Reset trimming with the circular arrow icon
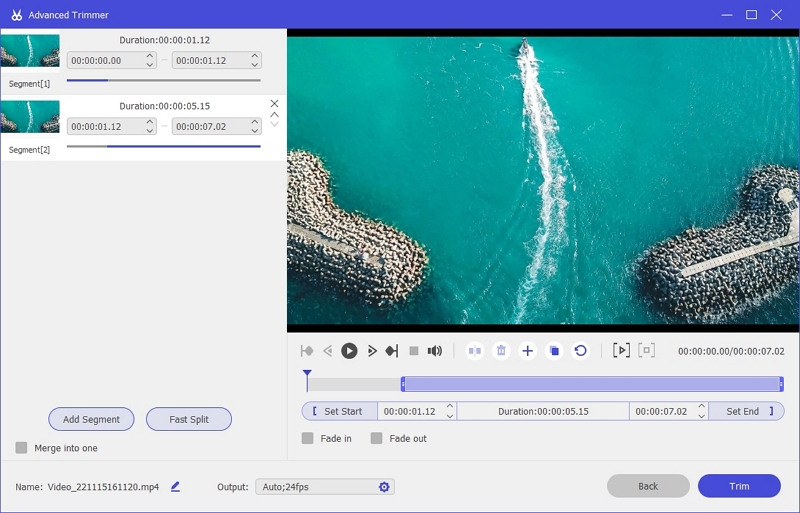Viewport: 800px width, 513px height. coord(581,351)
